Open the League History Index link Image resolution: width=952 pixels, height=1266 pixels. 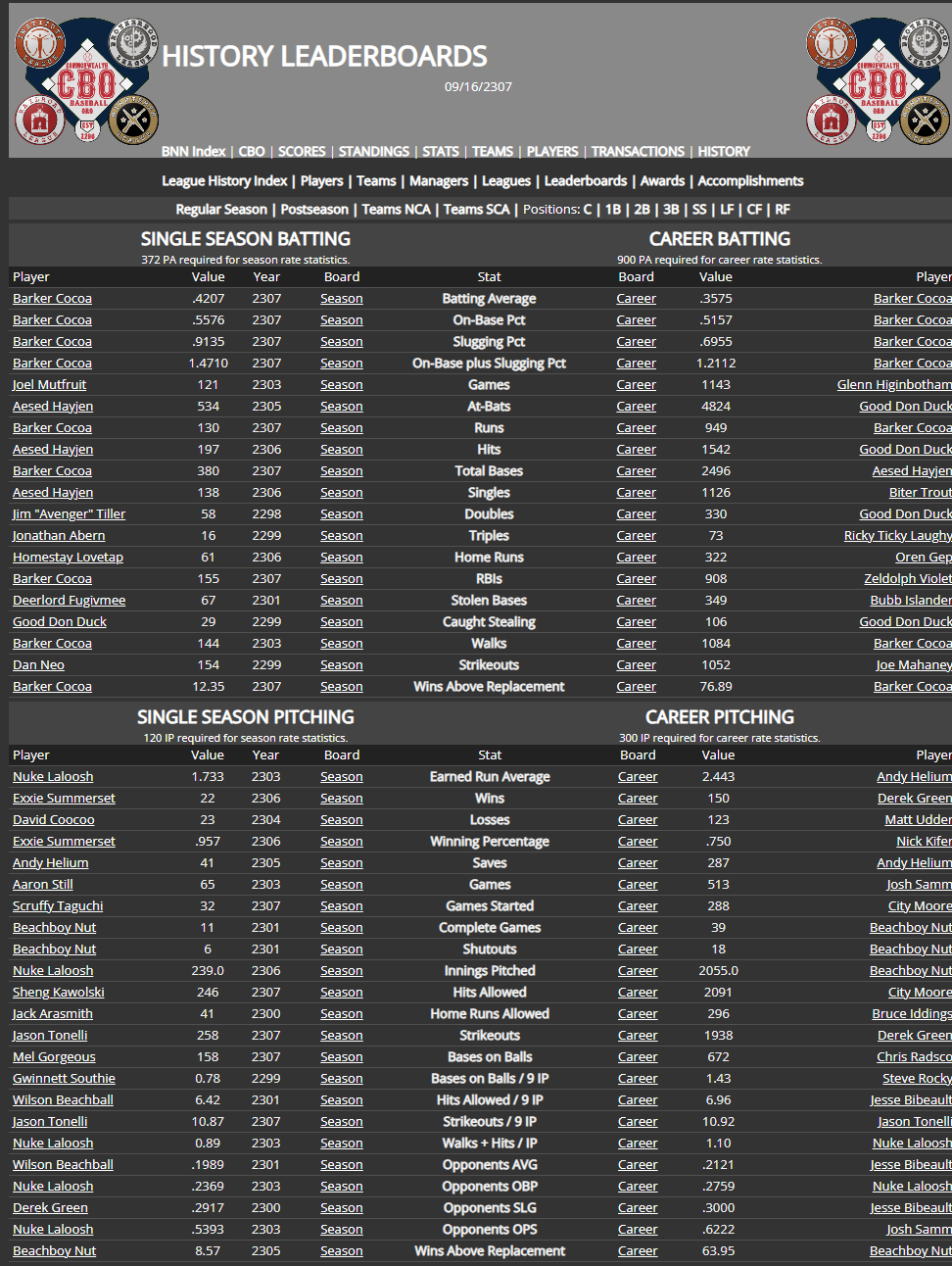[224, 181]
